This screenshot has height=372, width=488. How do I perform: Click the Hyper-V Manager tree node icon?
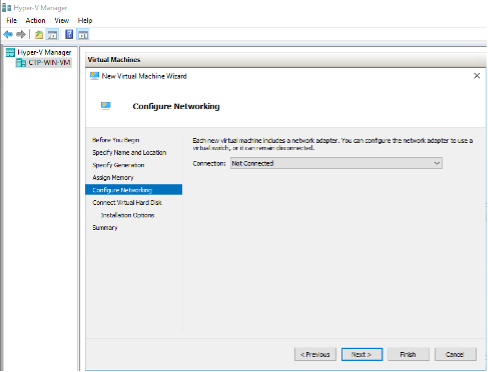tap(10, 52)
